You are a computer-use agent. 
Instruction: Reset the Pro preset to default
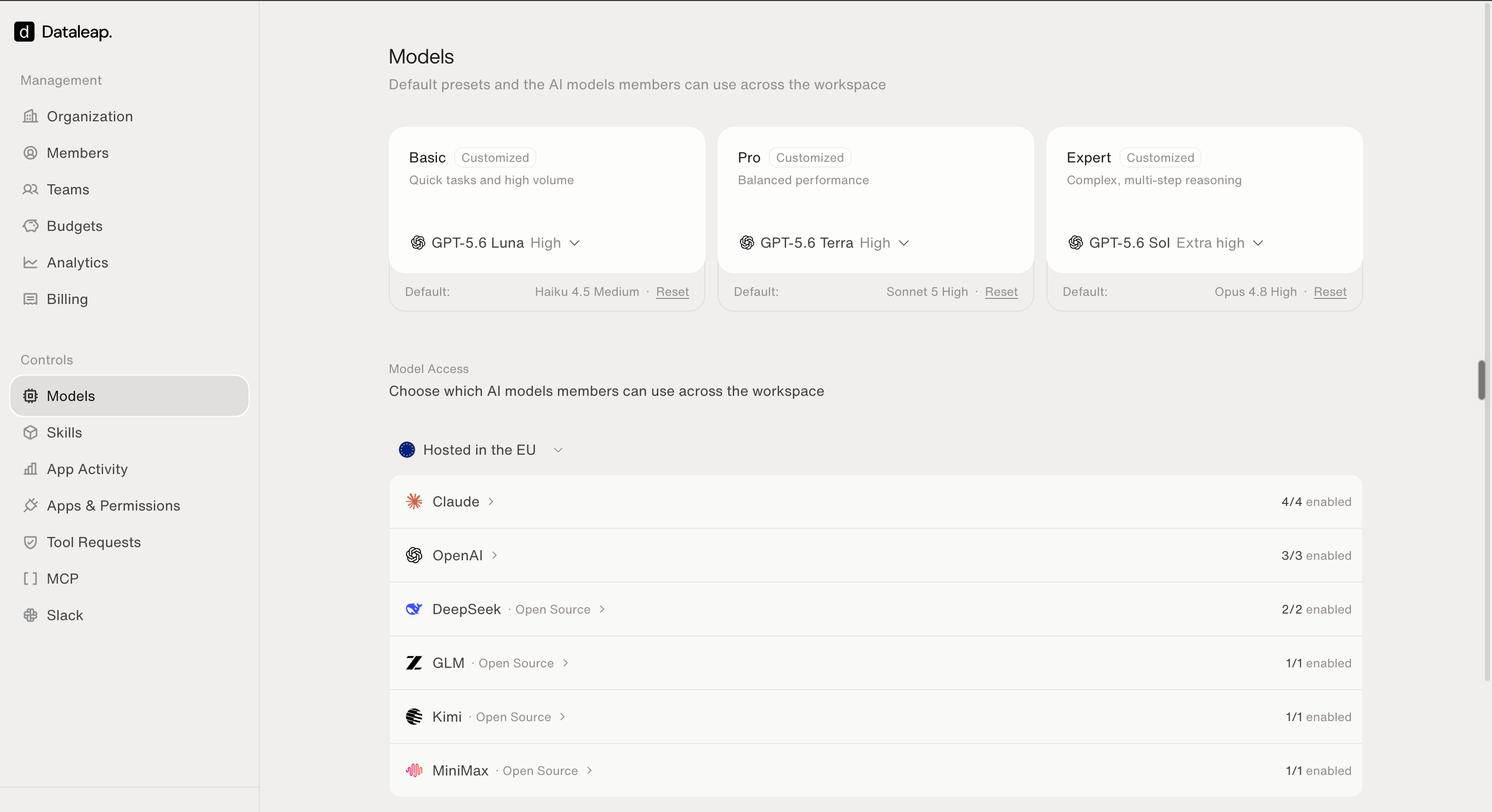1001,292
